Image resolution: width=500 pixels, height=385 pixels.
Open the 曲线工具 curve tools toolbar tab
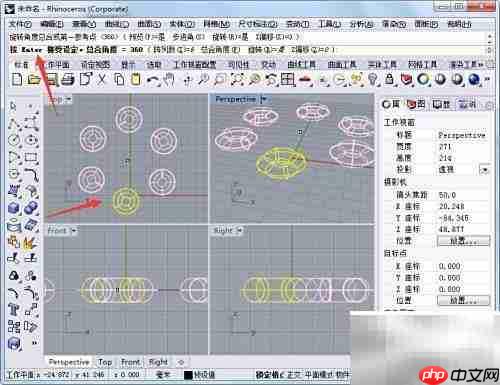(x=302, y=64)
